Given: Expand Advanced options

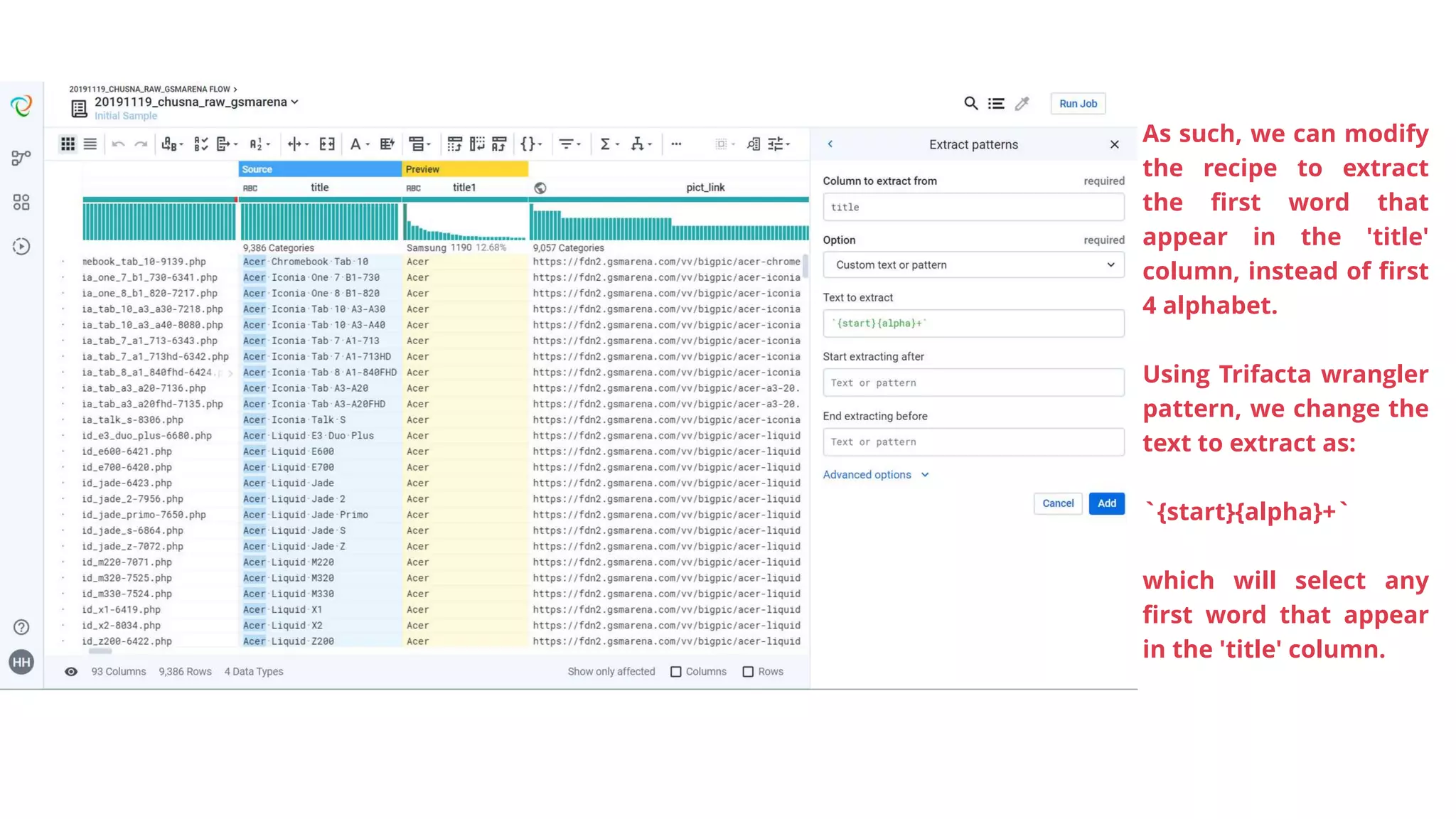Looking at the screenshot, I should point(875,475).
